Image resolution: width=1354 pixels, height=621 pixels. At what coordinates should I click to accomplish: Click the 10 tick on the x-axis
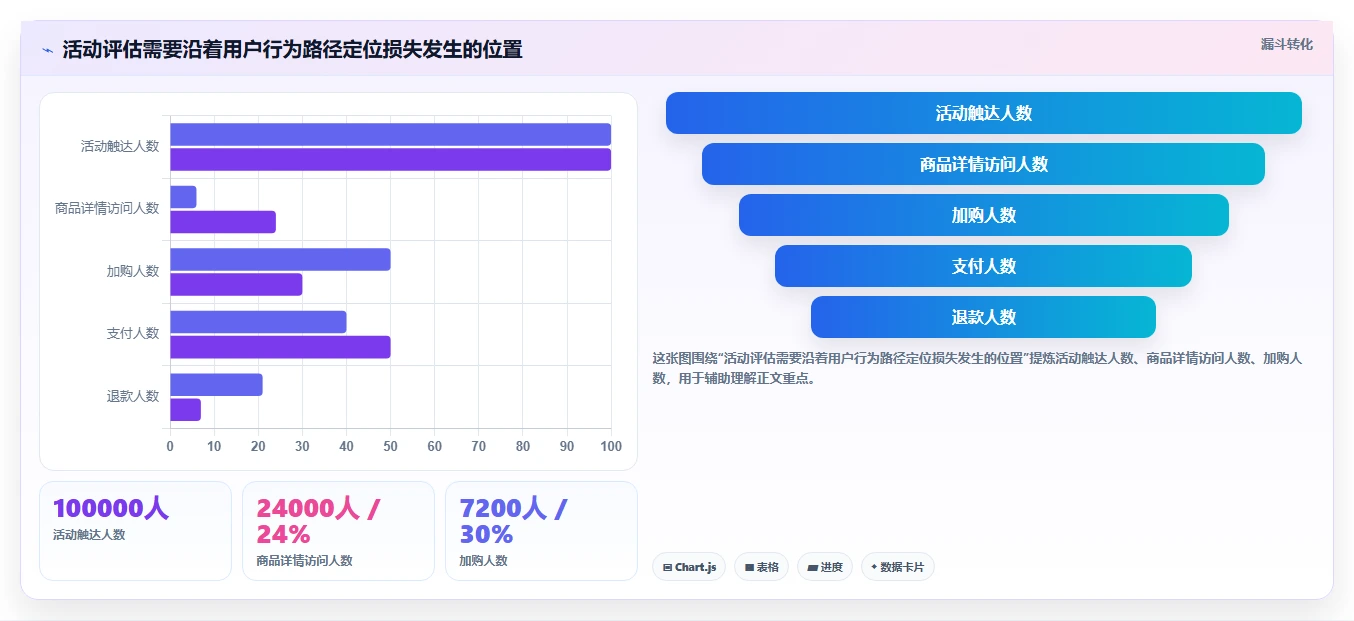214,446
